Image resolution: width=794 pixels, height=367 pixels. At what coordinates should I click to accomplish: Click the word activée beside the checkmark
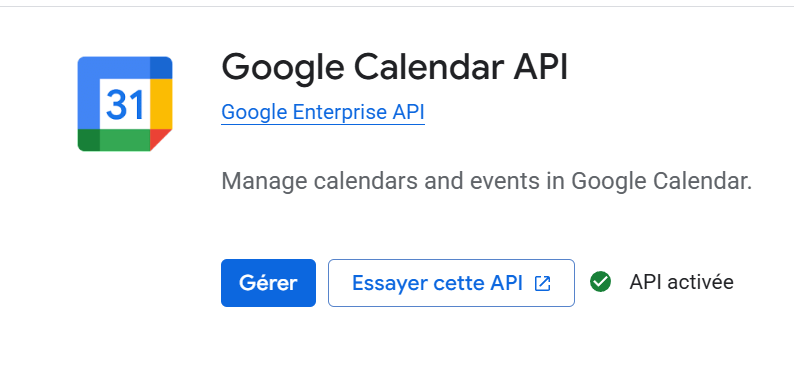point(700,282)
